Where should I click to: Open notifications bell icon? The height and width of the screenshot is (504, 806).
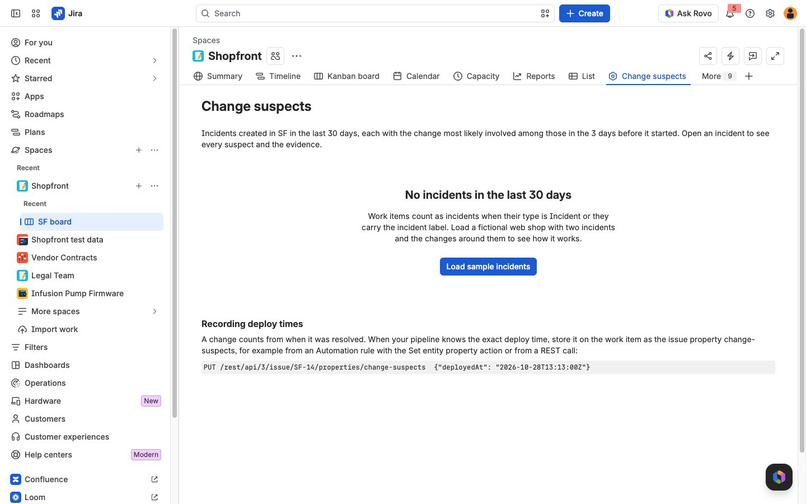pyautogui.click(x=730, y=13)
